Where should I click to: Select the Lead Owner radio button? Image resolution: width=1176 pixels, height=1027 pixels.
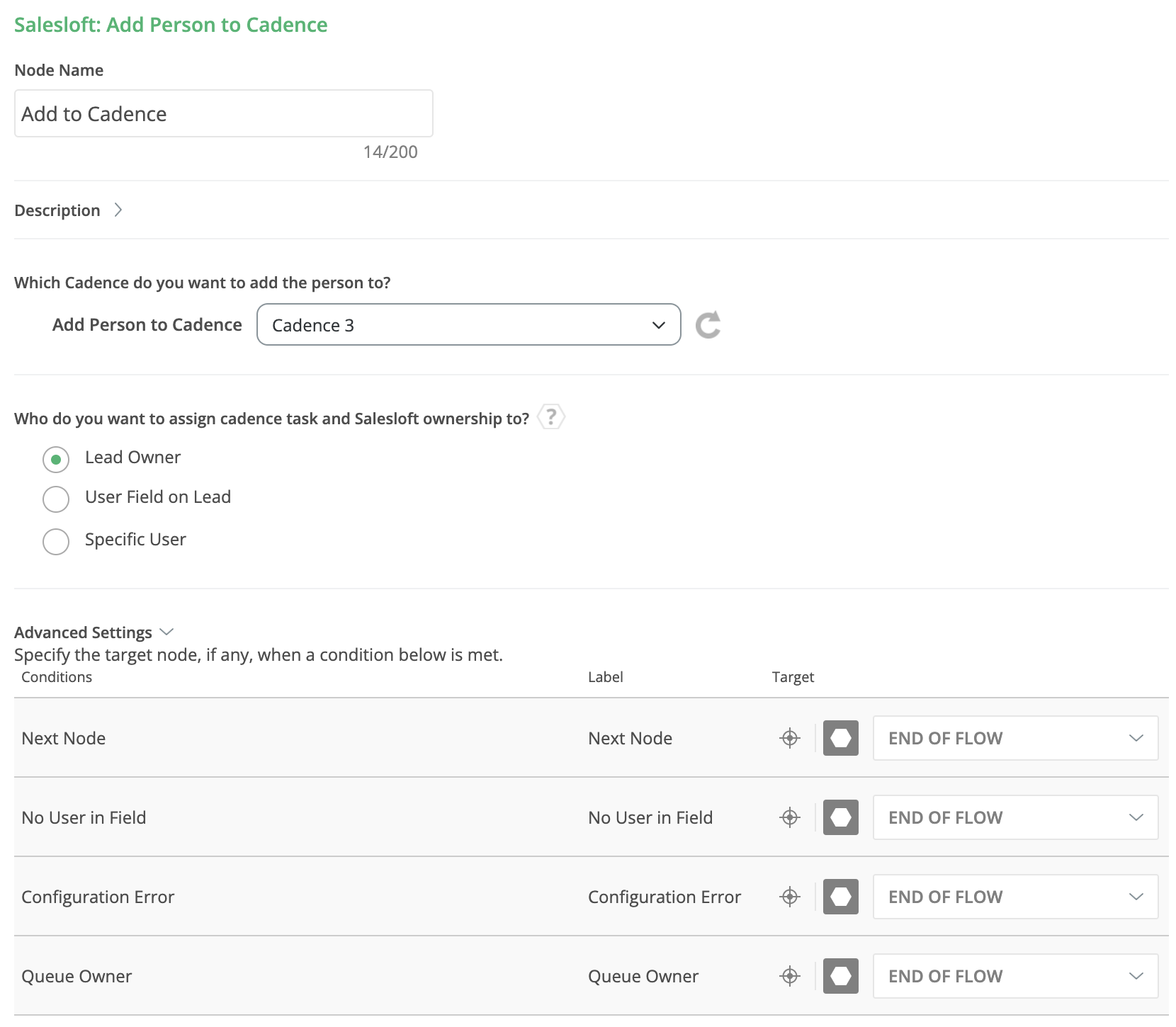56,460
